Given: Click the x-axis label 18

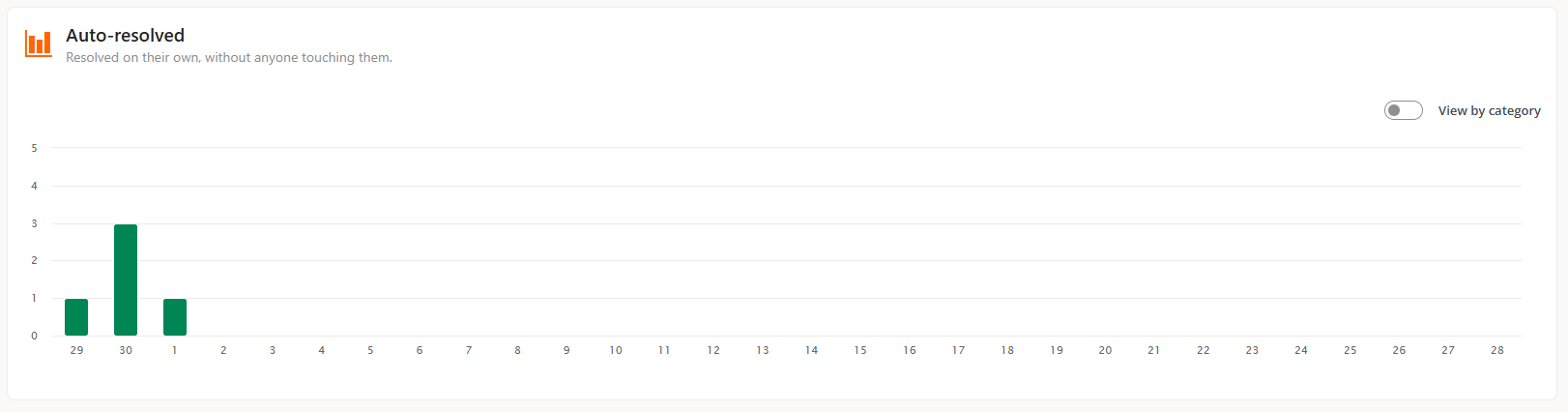Looking at the screenshot, I should 1007,350.
